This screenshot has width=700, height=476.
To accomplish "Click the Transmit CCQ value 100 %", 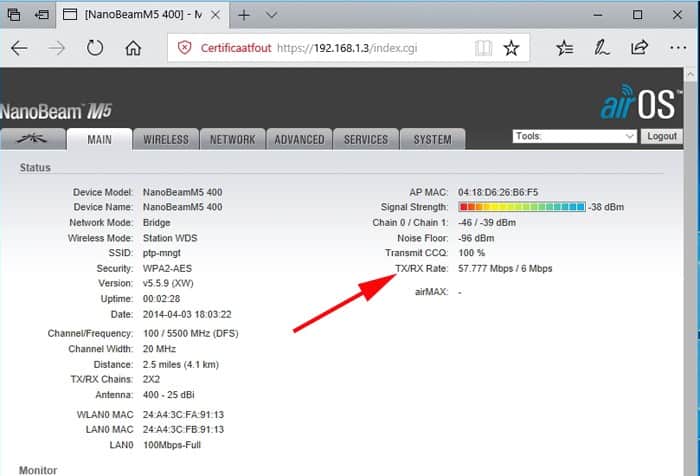I will point(471,253).
